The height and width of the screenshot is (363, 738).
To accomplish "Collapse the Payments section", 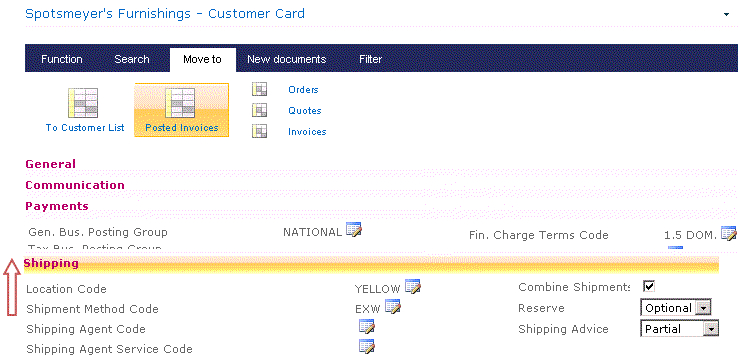I will tap(57, 206).
